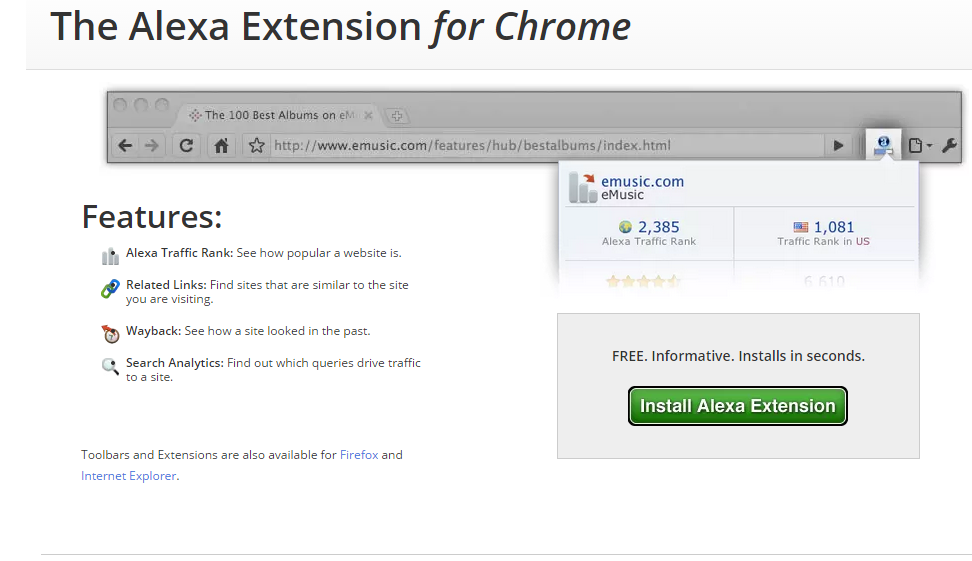
Task: Open the page menu dropdown
Action: tap(919, 145)
